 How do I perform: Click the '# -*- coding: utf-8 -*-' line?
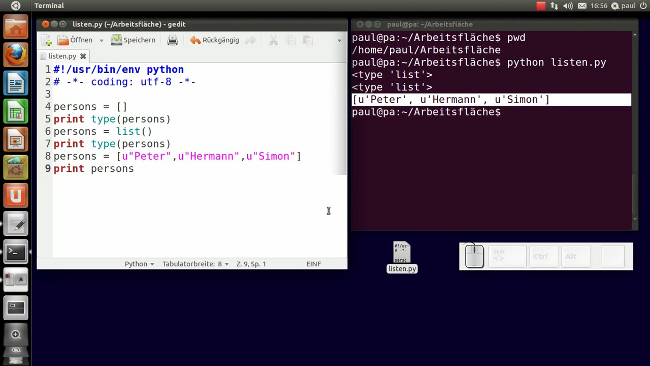coord(124,82)
